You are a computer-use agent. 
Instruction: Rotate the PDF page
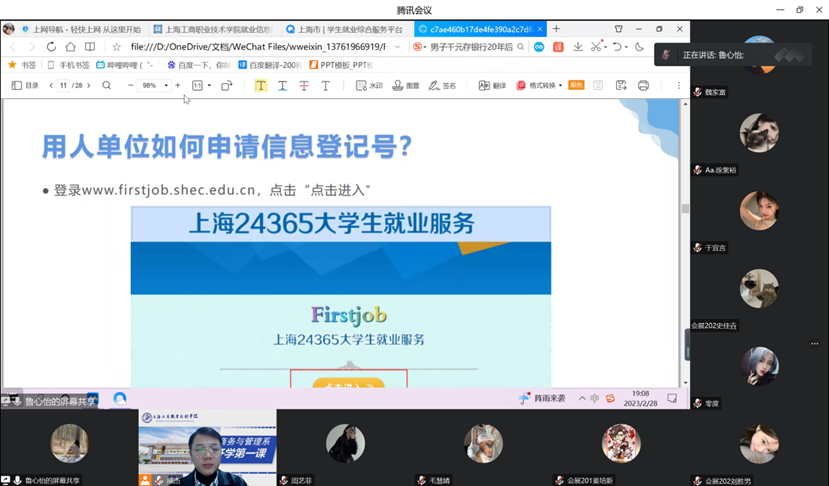pyautogui.click(x=226, y=86)
